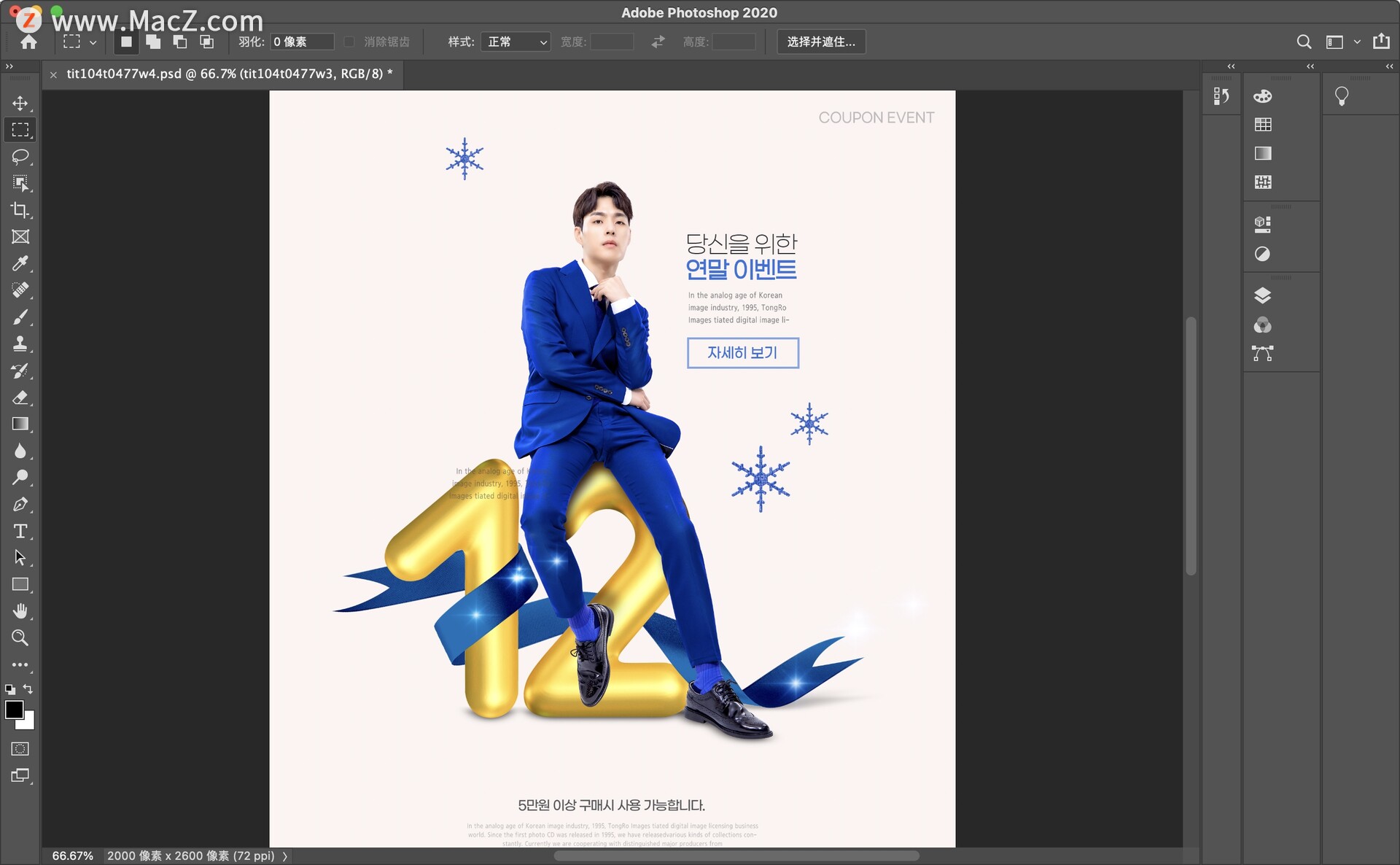The height and width of the screenshot is (865, 1400).
Task: Swap foreground and background colors
Action: click(28, 688)
